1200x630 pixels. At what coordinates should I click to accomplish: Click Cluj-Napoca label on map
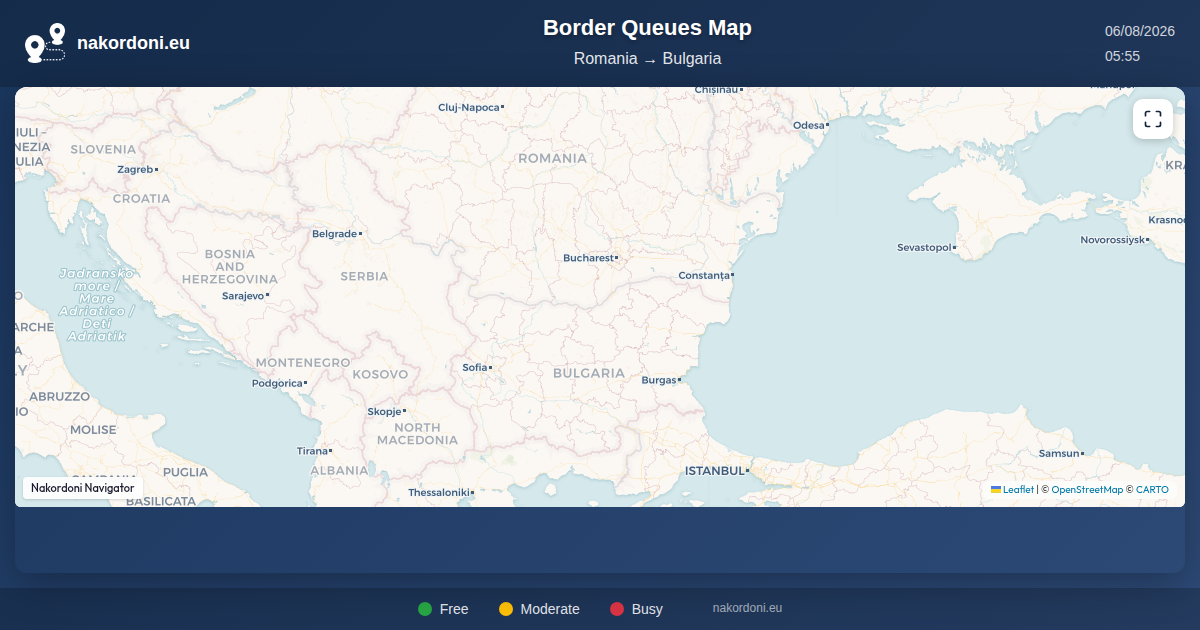468,107
